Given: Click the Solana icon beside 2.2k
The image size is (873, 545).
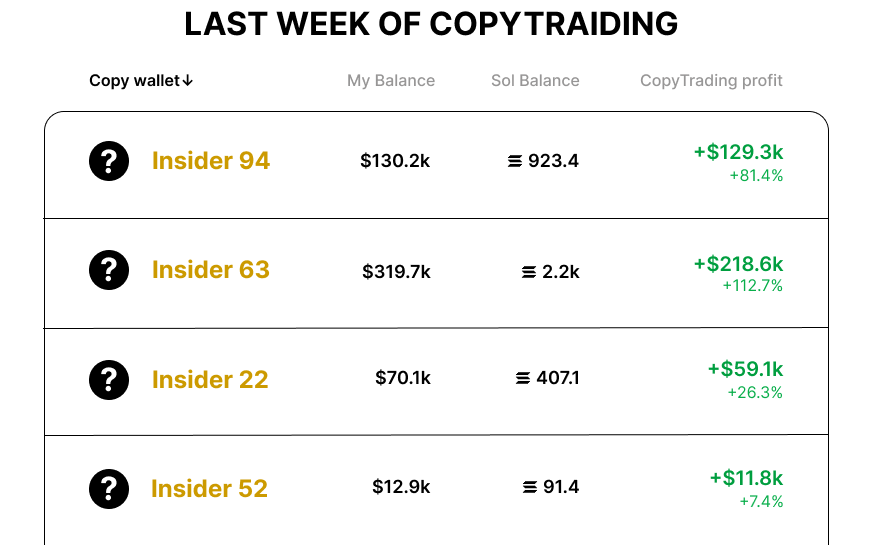Looking at the screenshot, I should click(529, 272).
